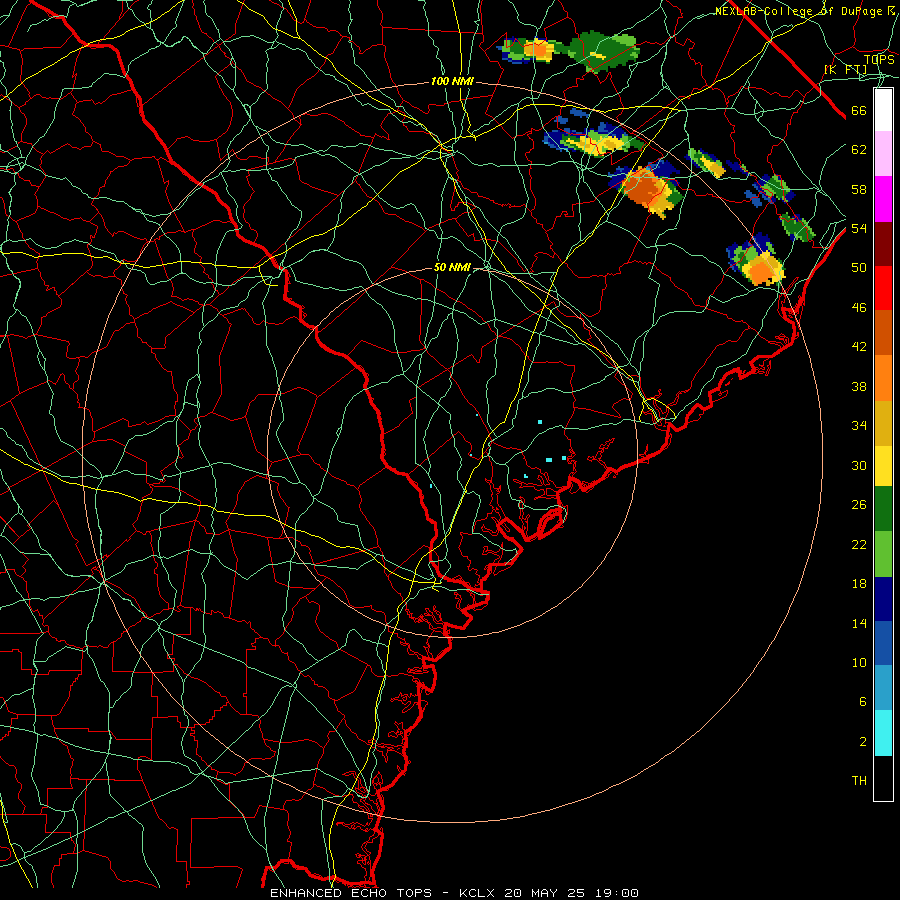Click the ENHANCED ECHO TOPS caption text
The height and width of the screenshot is (900, 900).
[351, 893]
